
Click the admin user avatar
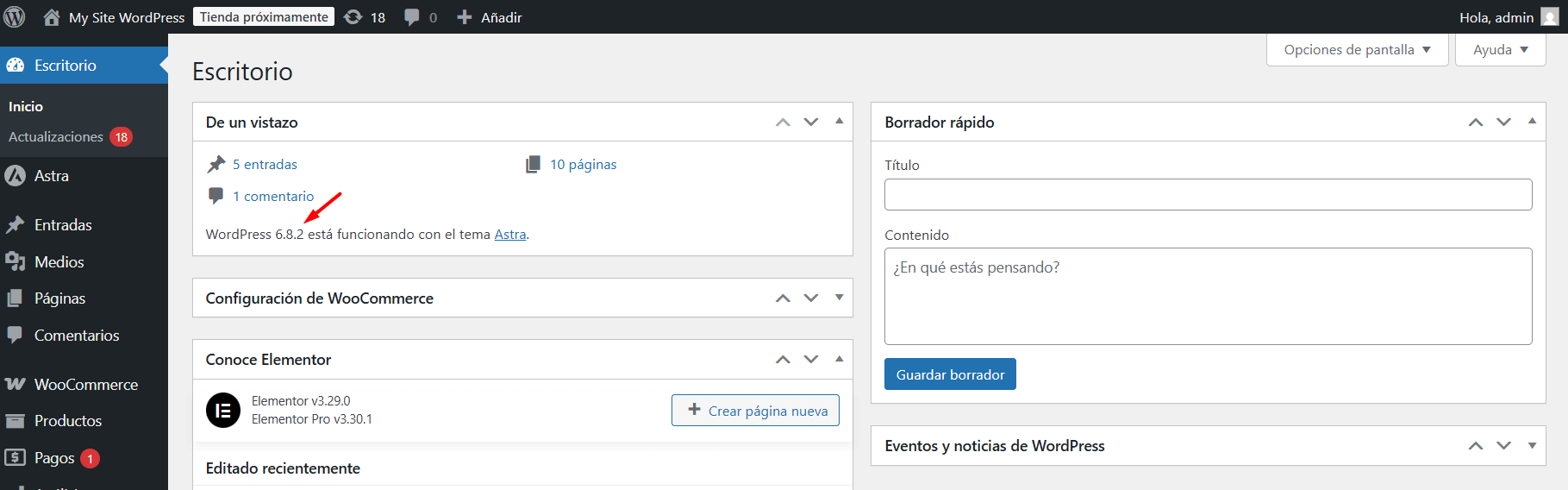(x=1549, y=17)
